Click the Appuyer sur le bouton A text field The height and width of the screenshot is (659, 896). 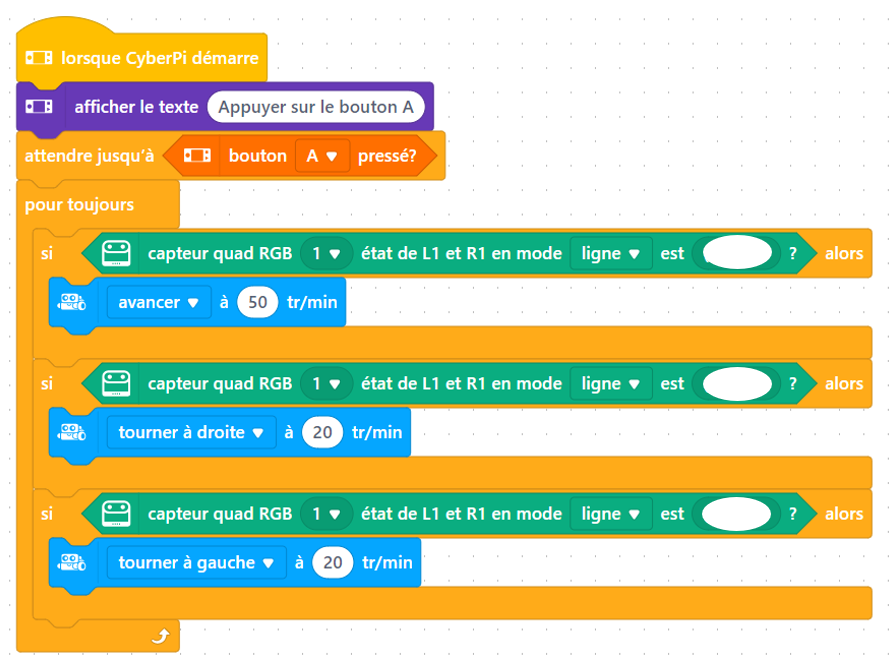coord(315,106)
